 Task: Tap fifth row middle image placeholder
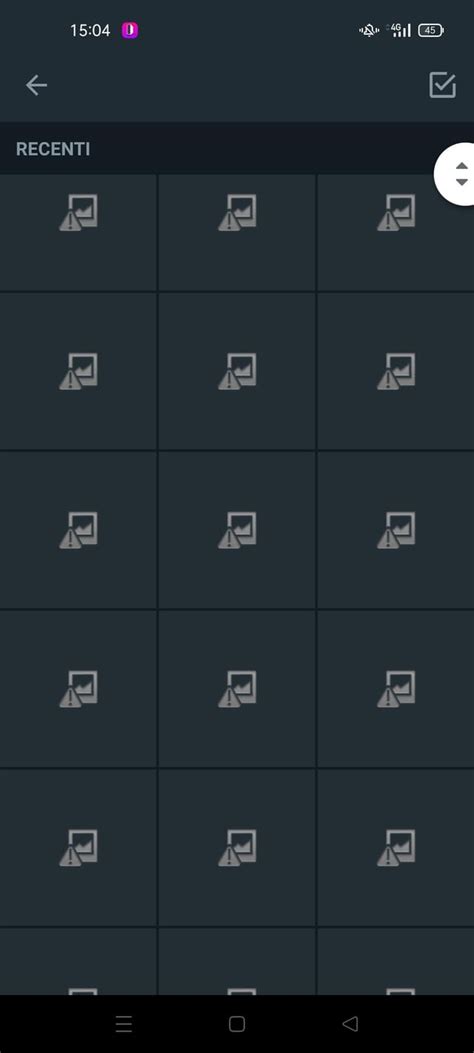click(x=237, y=848)
